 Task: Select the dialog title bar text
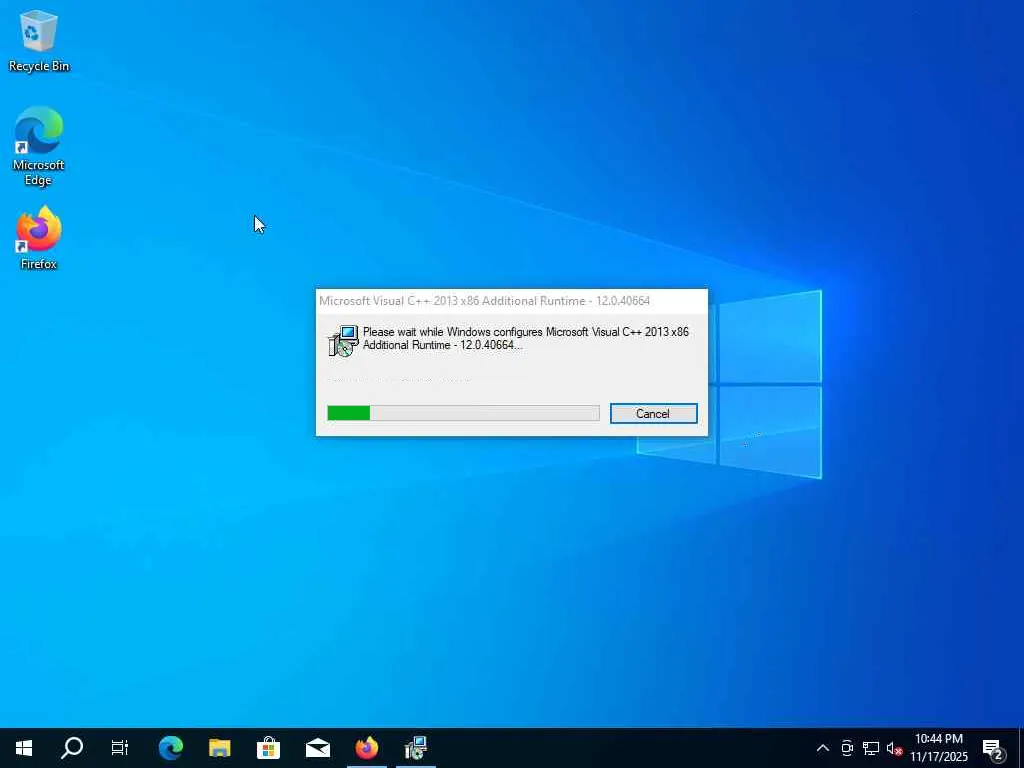click(484, 301)
